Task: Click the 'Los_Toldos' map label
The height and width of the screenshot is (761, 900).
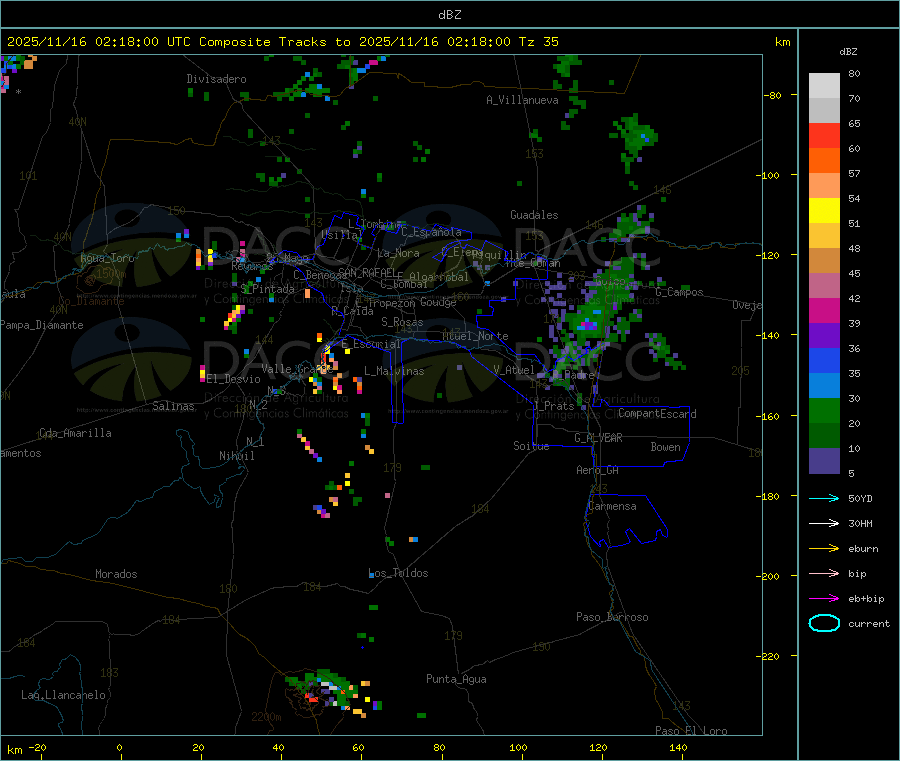Action: coord(398,573)
